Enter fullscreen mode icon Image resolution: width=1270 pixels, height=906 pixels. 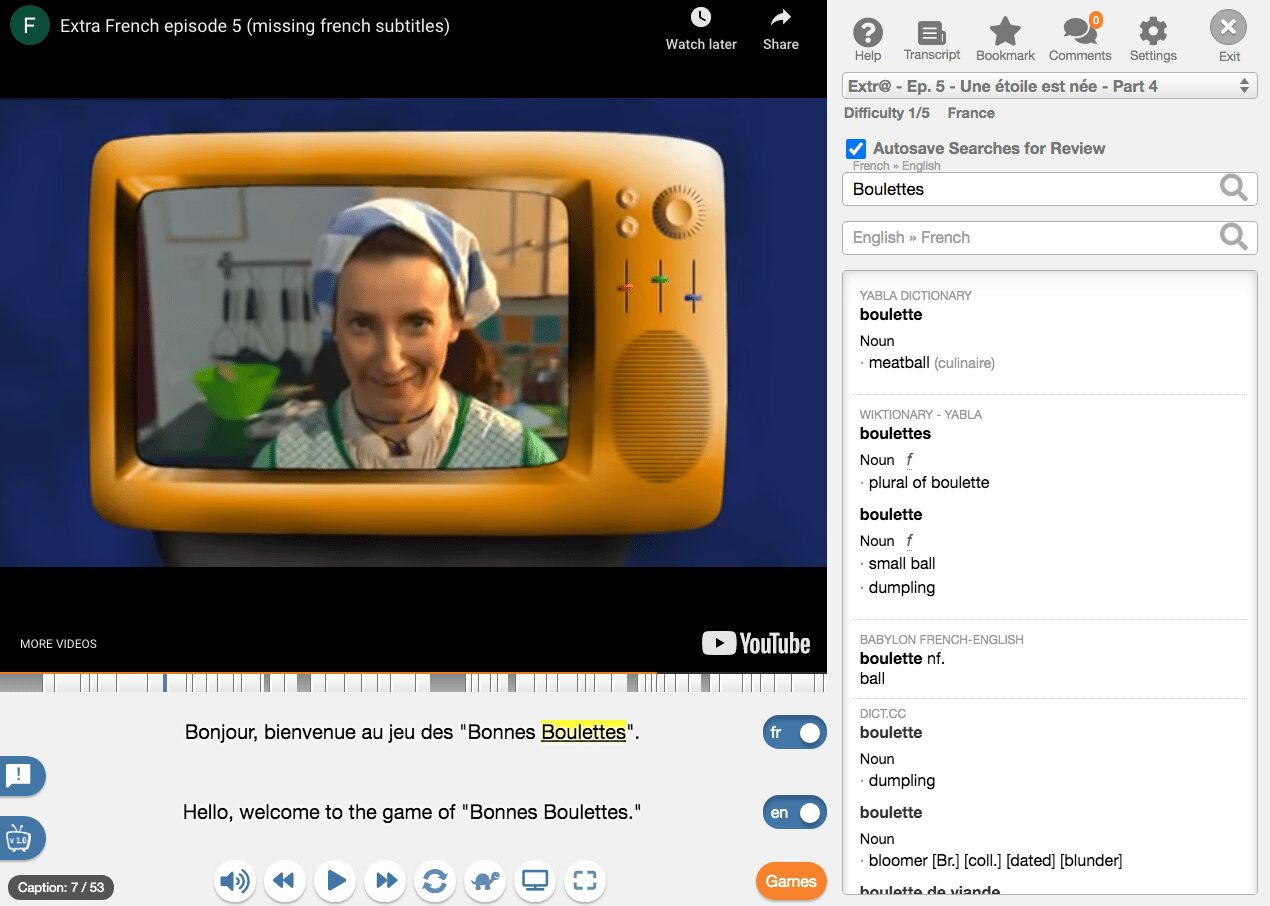[x=585, y=881]
